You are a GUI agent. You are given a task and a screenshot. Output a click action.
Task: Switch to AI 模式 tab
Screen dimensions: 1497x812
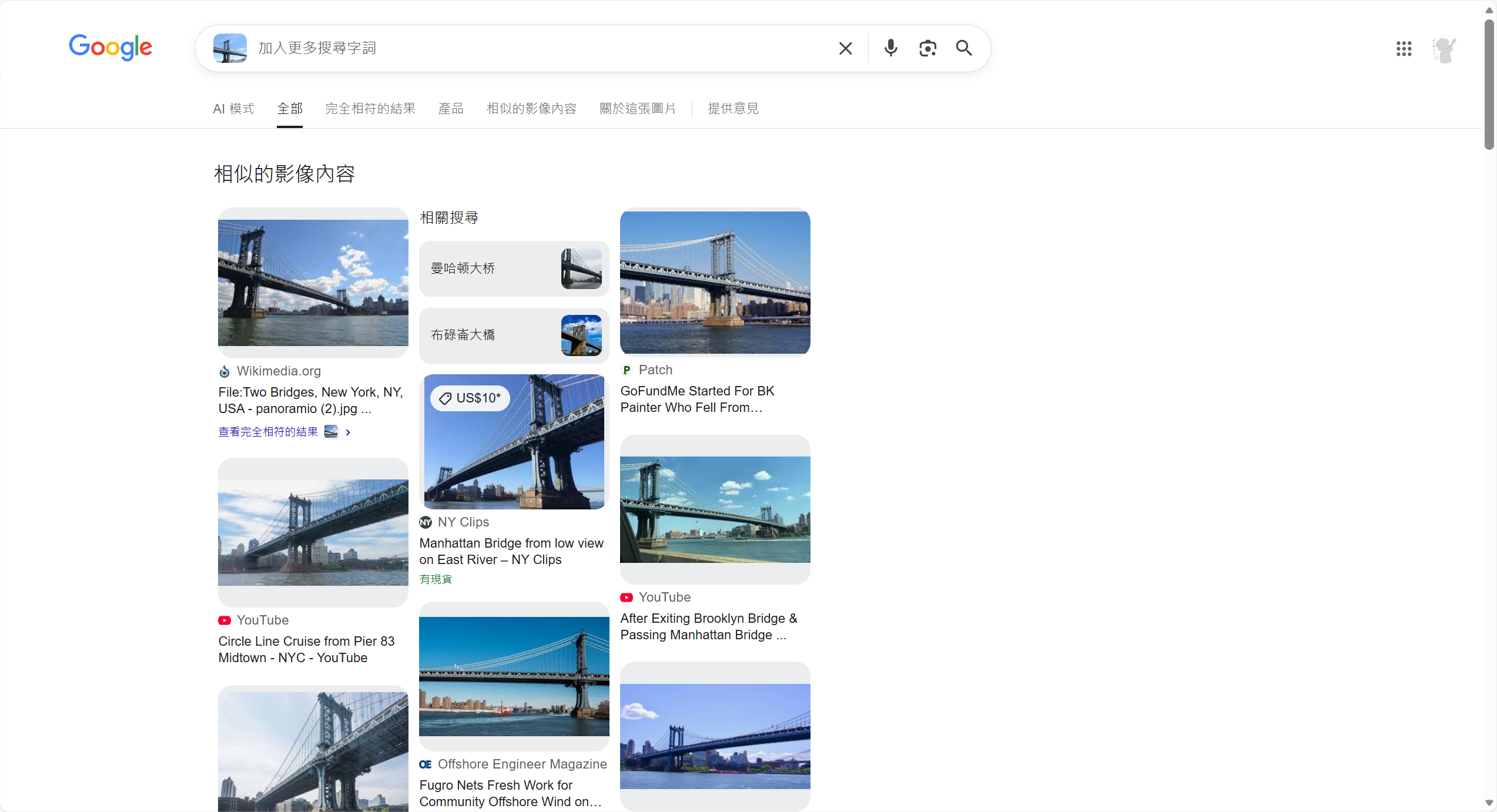(233, 109)
